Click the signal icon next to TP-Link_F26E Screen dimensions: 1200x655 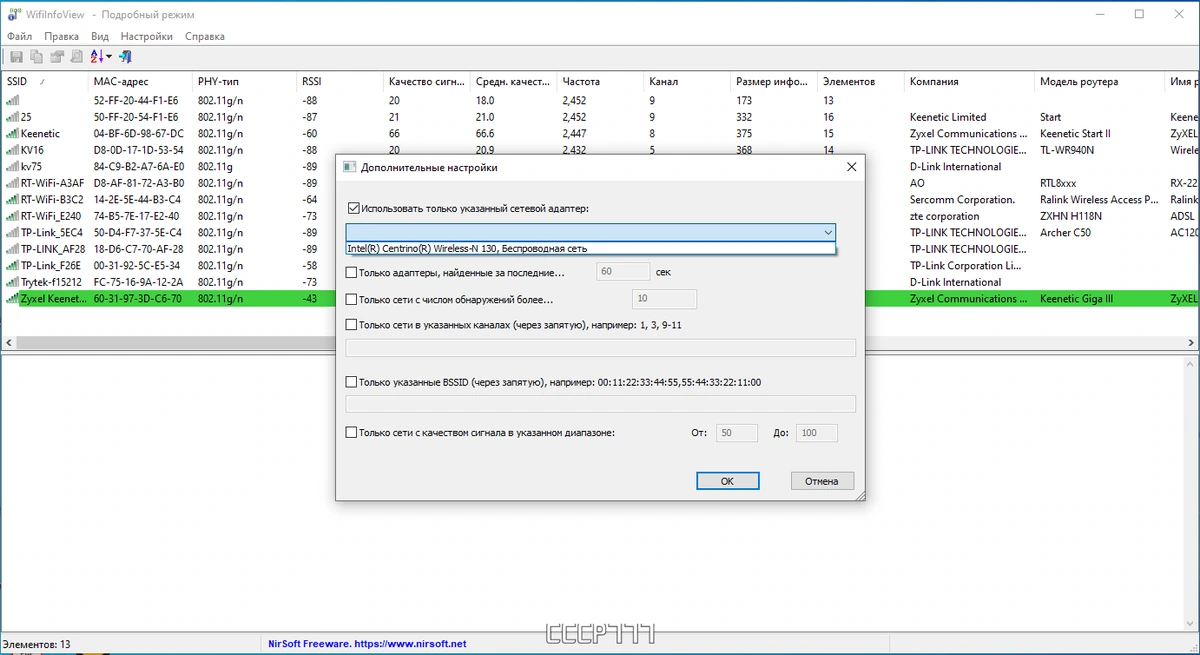coord(13,265)
